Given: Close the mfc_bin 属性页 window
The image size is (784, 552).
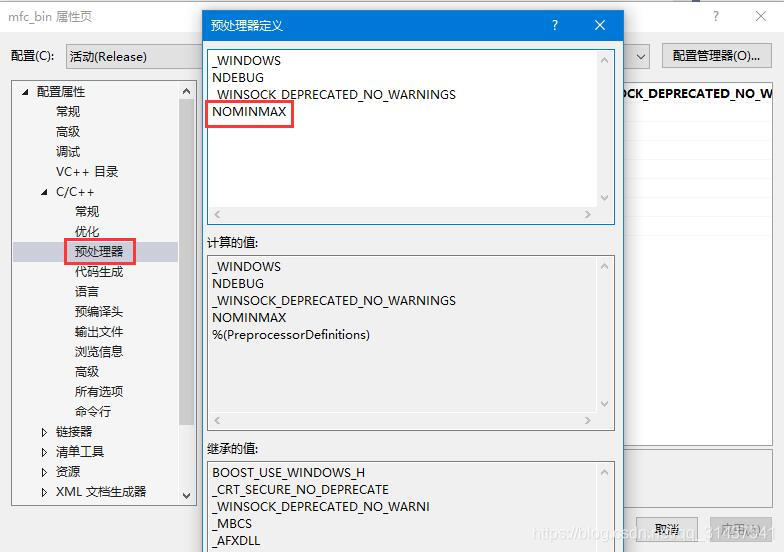Looking at the screenshot, I should pos(760,16).
